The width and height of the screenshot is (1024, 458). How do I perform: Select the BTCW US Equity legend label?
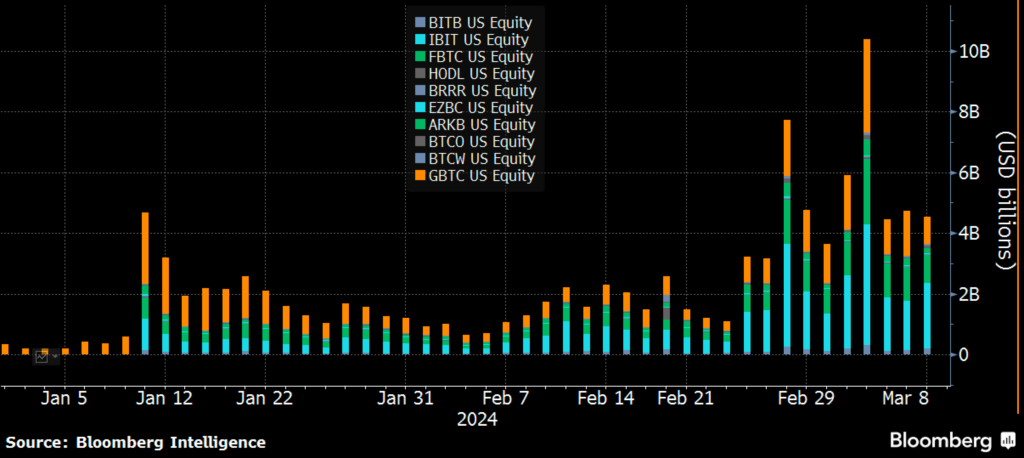[482, 159]
